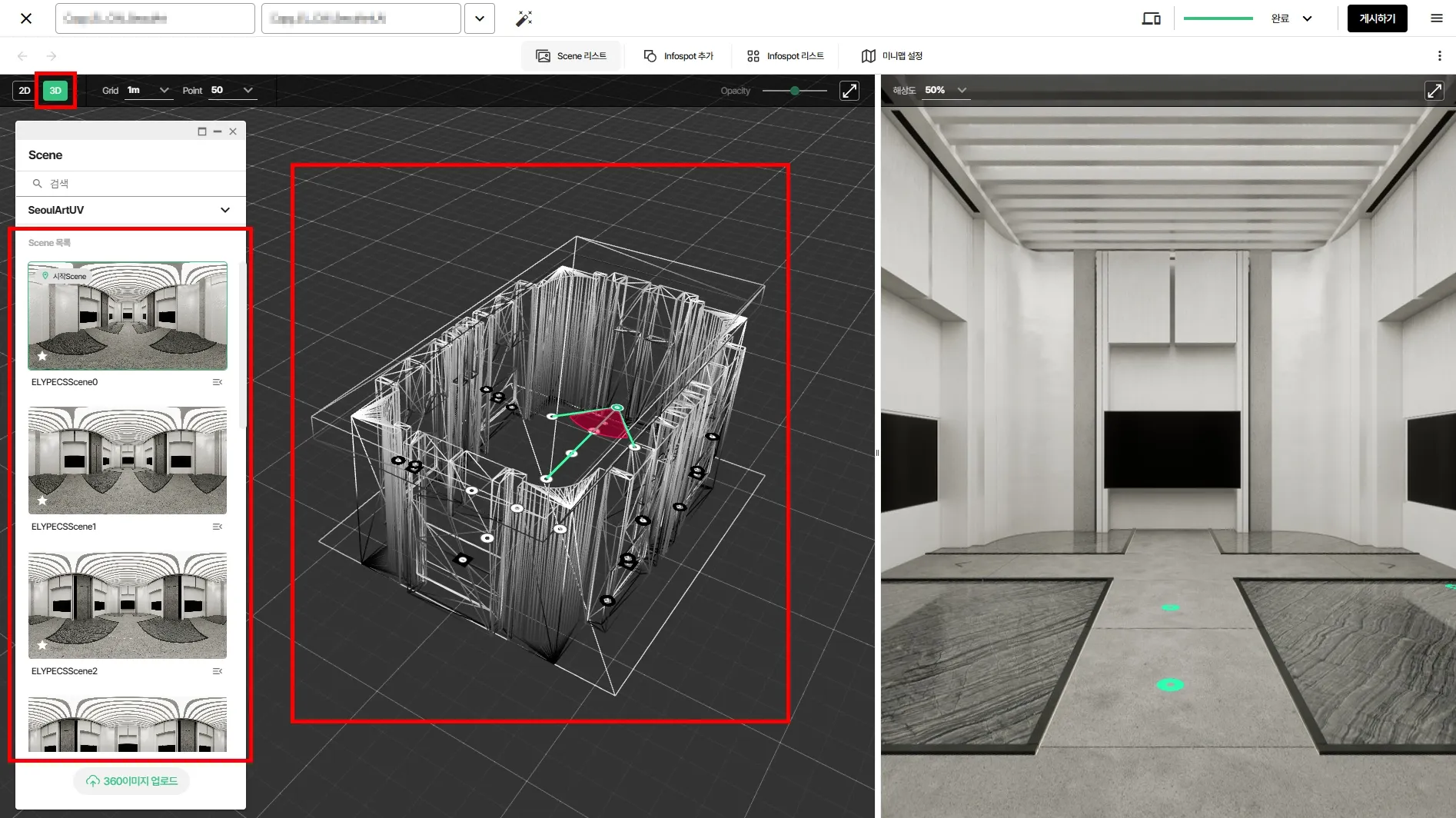1456x818 pixels.
Task: Adjust the Opacity slider
Action: coord(795,91)
